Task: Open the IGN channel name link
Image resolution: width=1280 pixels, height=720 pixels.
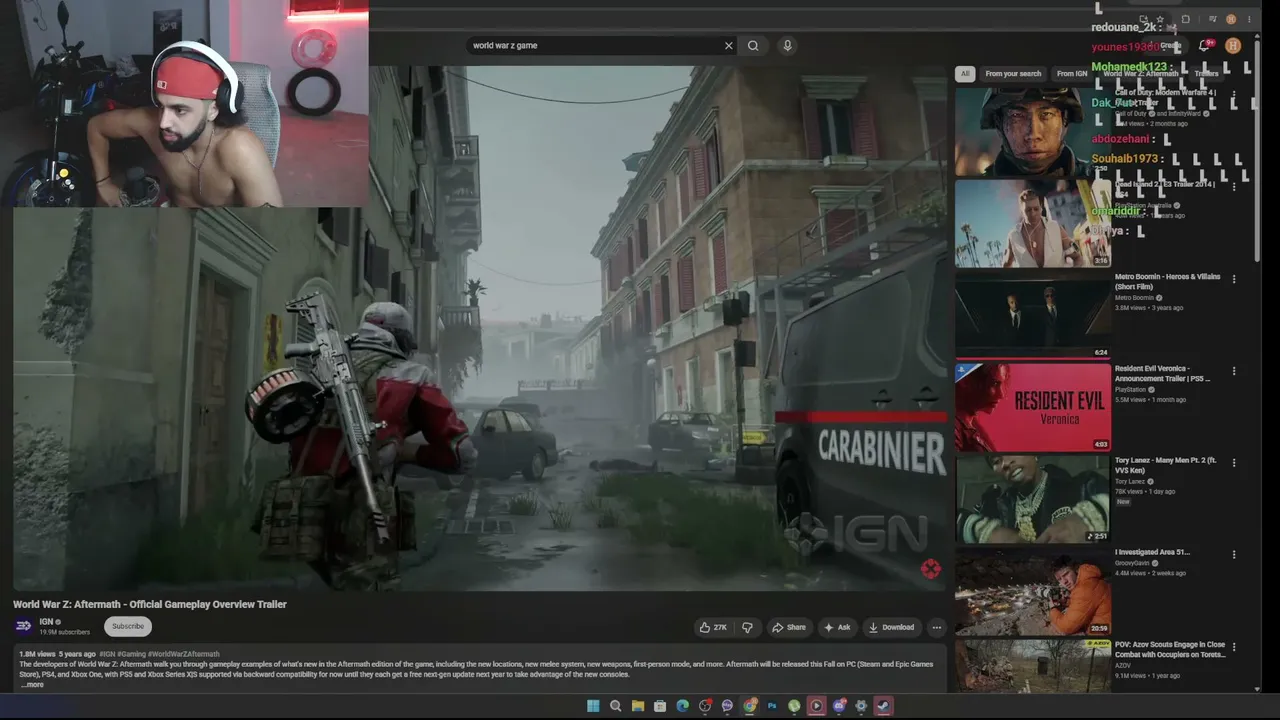Action: tap(46, 622)
